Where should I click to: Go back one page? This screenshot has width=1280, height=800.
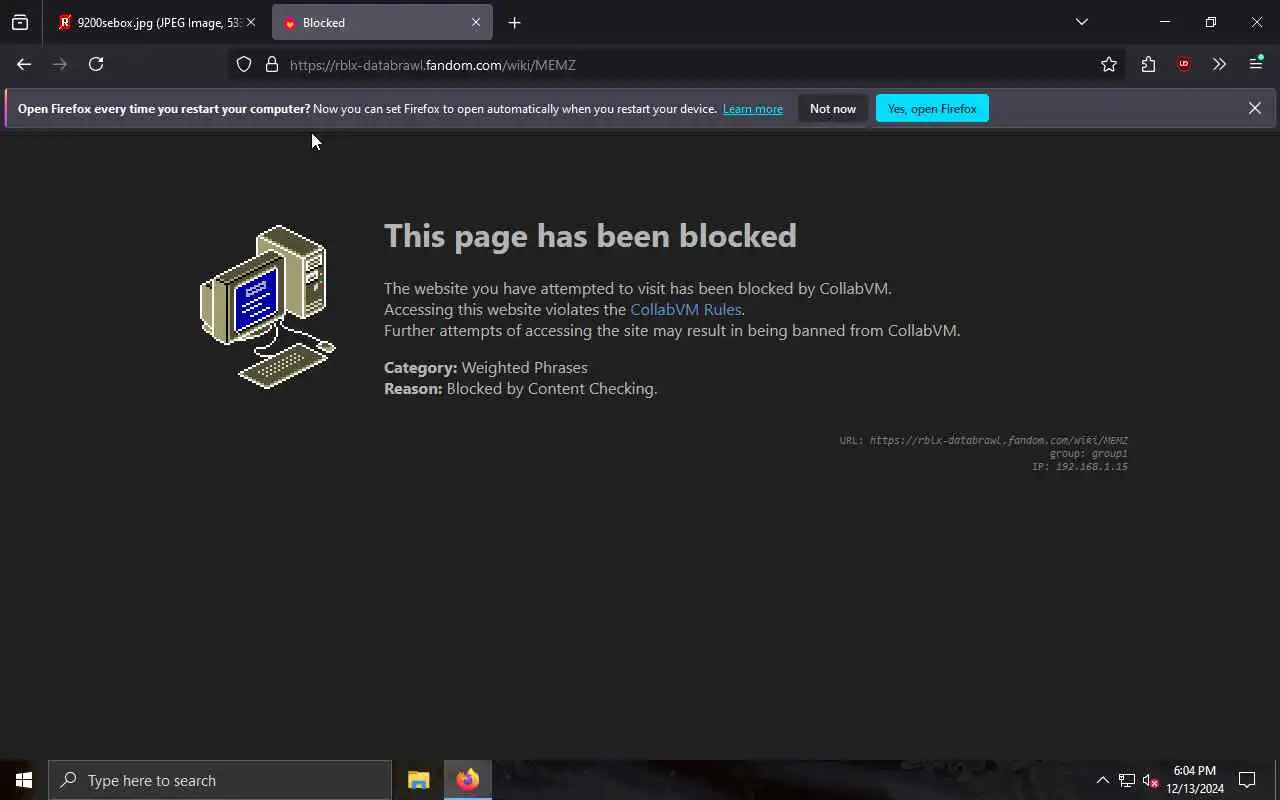pyautogui.click(x=24, y=64)
